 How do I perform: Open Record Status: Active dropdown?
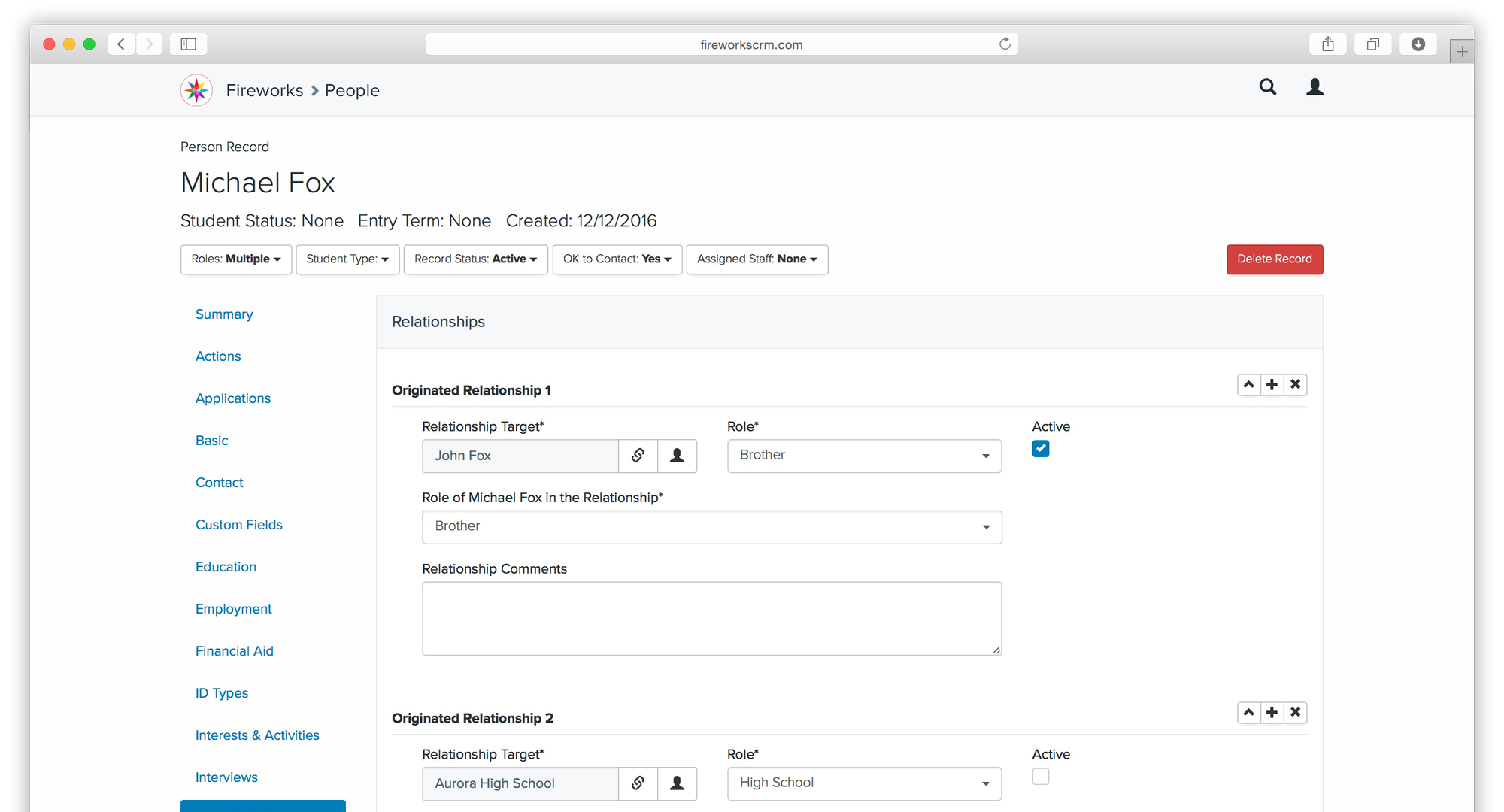(475, 259)
